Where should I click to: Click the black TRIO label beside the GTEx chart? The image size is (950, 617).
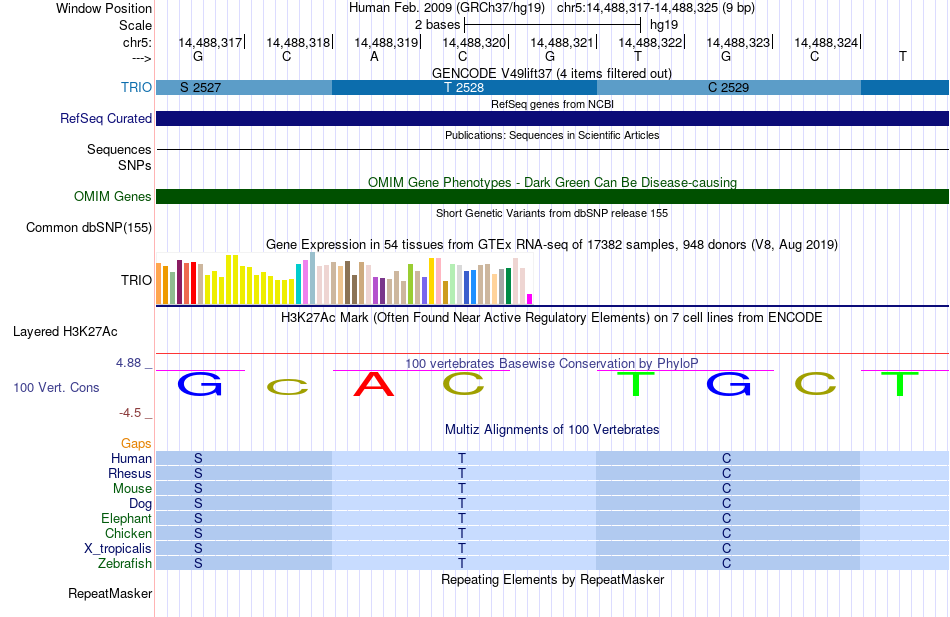(x=136, y=280)
